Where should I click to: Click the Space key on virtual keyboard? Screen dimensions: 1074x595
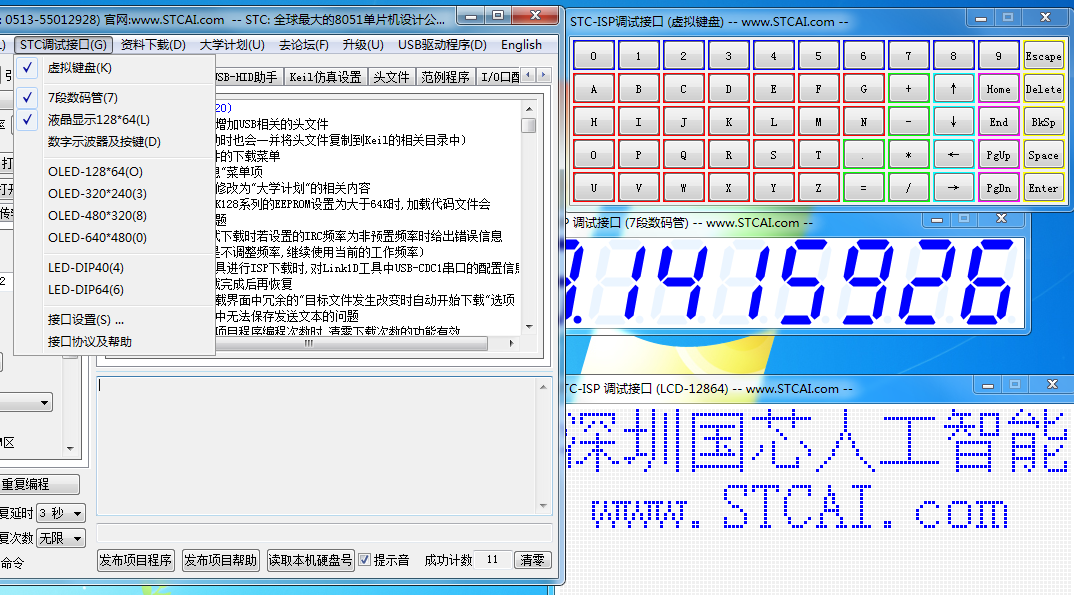pyautogui.click(x=1043, y=155)
